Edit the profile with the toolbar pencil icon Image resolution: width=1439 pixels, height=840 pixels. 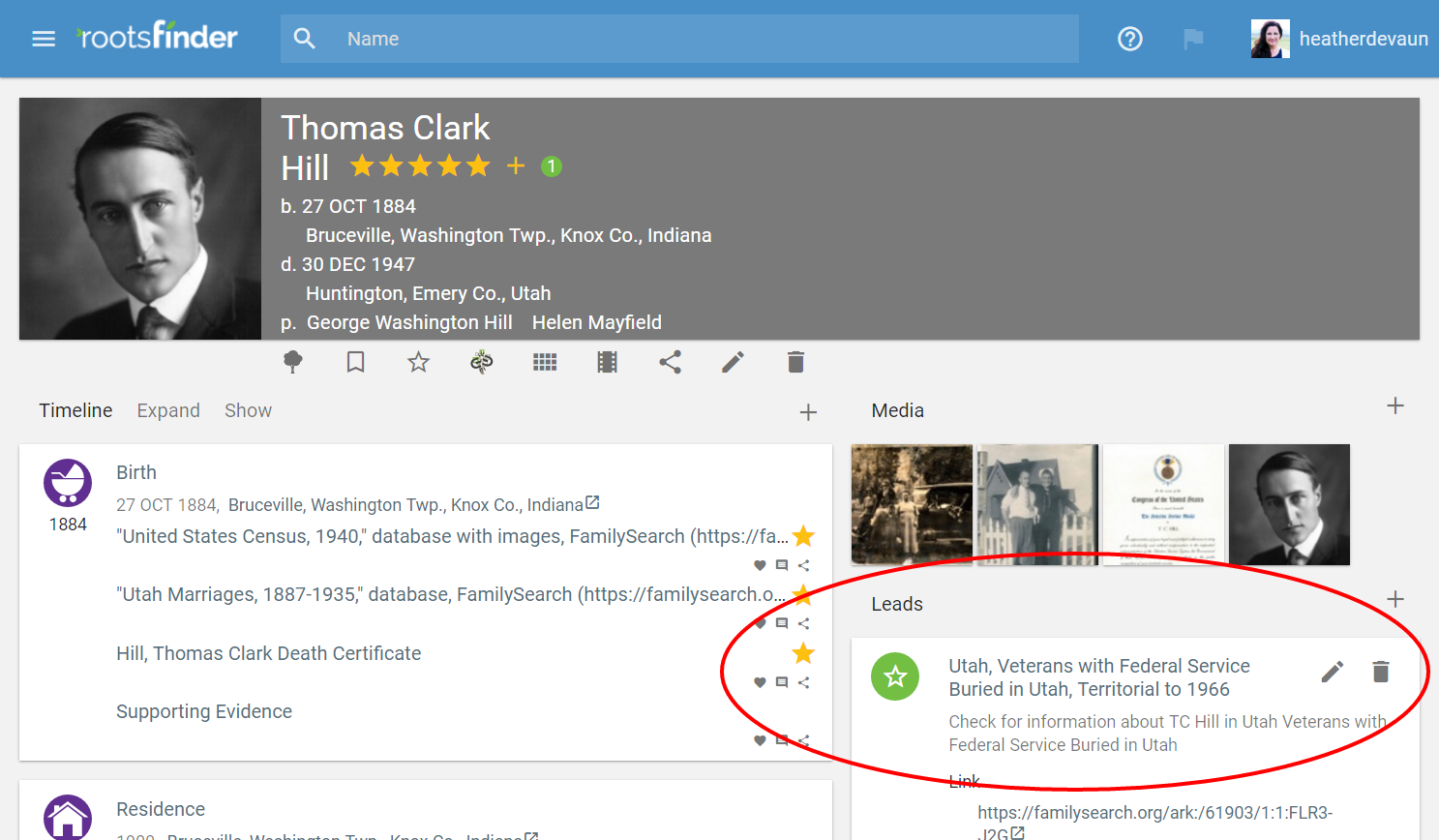(x=733, y=362)
